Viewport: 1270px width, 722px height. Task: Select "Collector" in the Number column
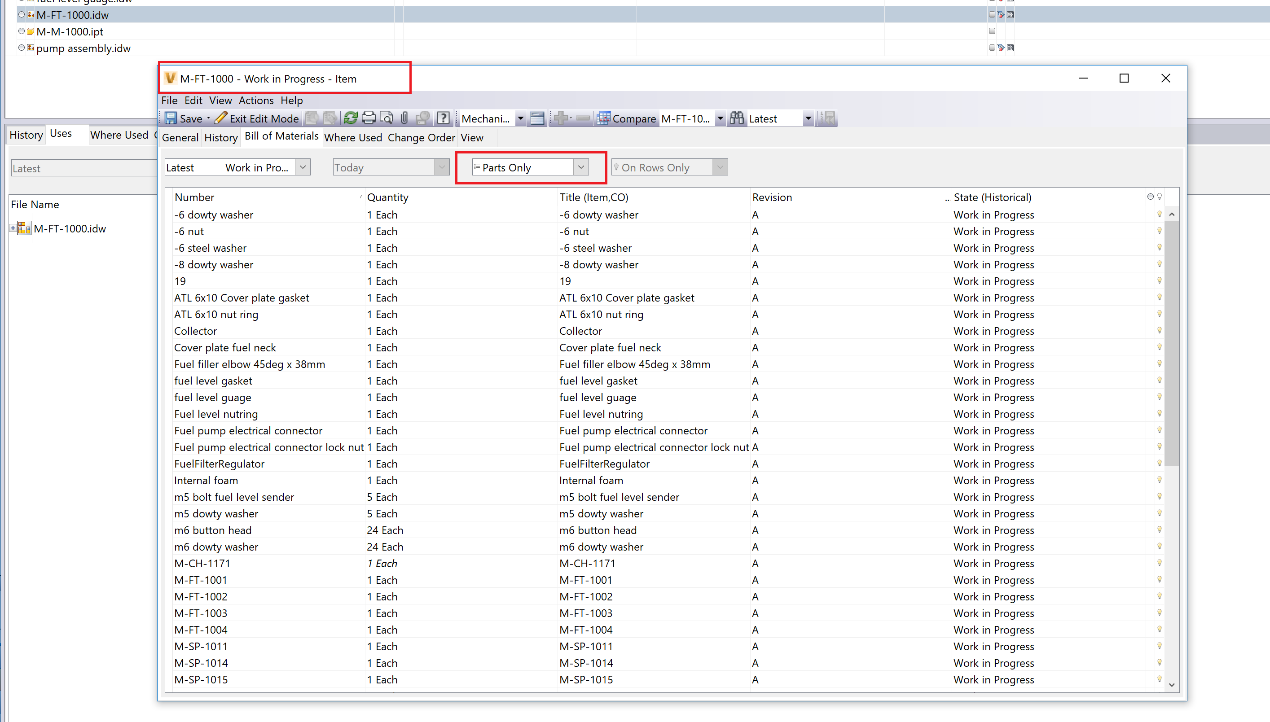point(196,331)
